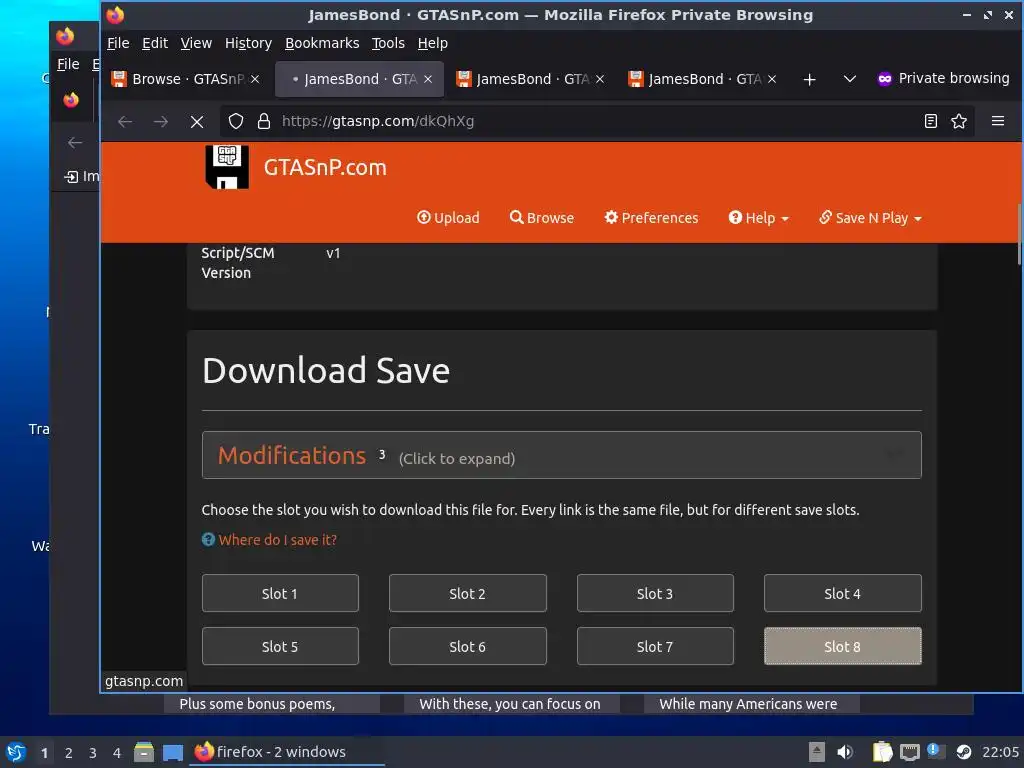Image resolution: width=1024 pixels, height=768 pixels.
Task: Click the GTASnP.com site title
Action: tap(325, 167)
